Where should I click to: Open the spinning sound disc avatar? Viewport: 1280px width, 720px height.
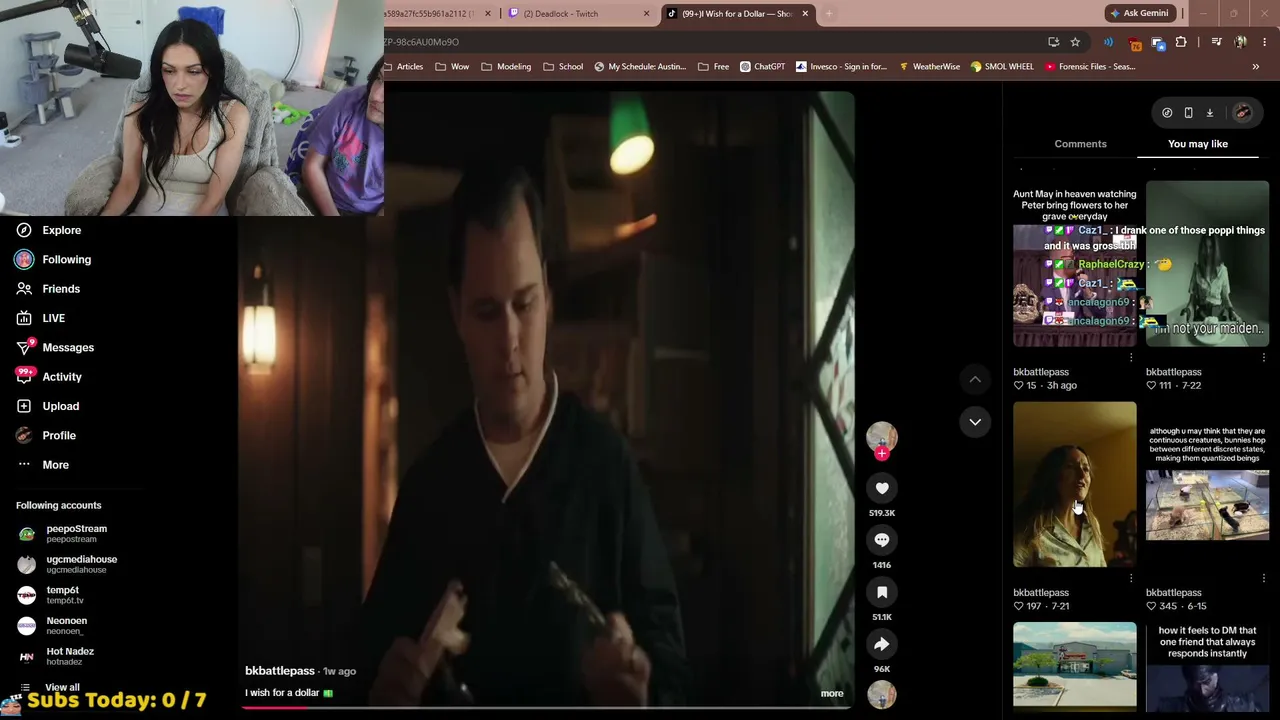coord(882,694)
